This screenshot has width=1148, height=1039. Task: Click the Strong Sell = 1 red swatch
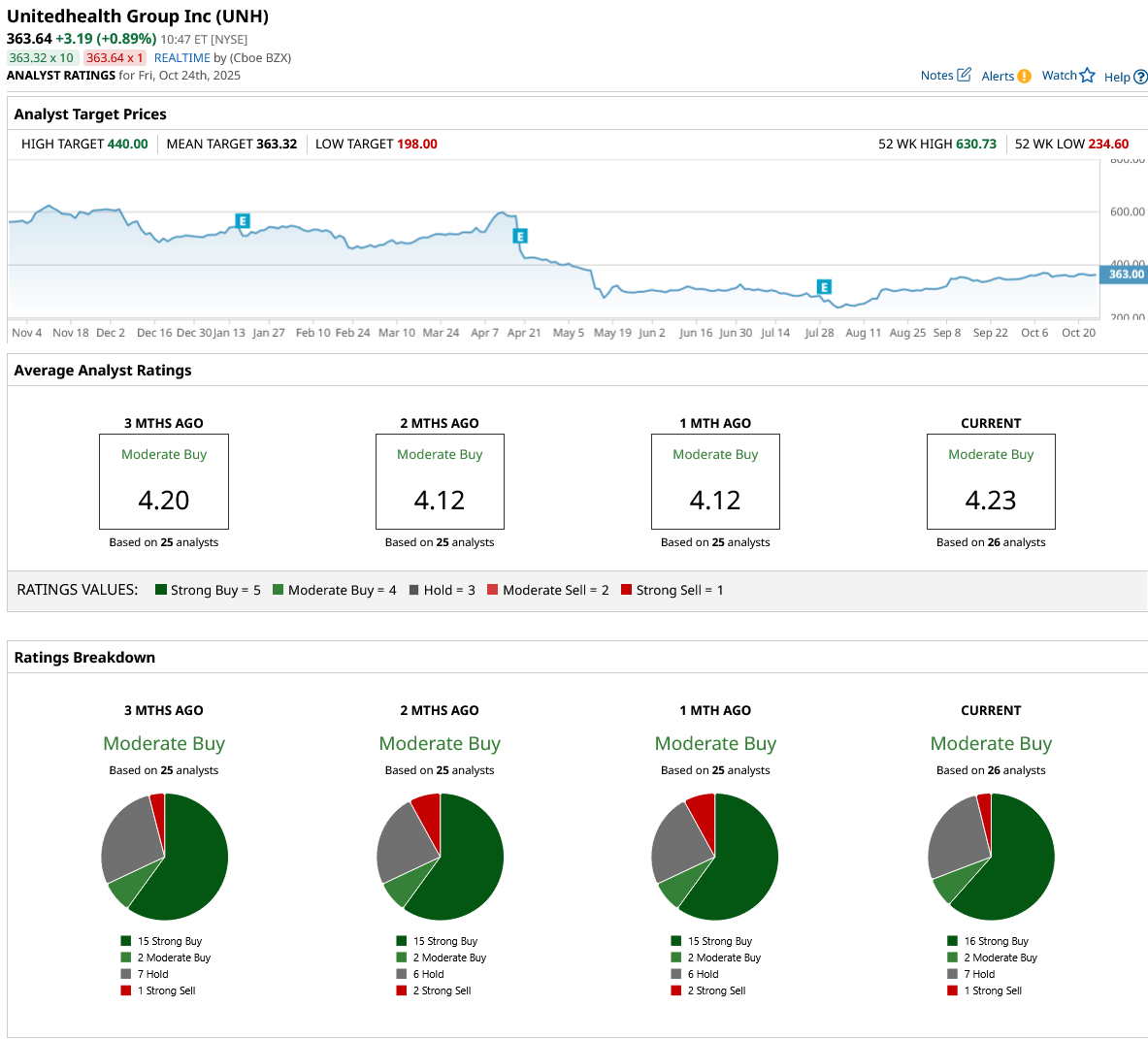pyautogui.click(x=626, y=590)
